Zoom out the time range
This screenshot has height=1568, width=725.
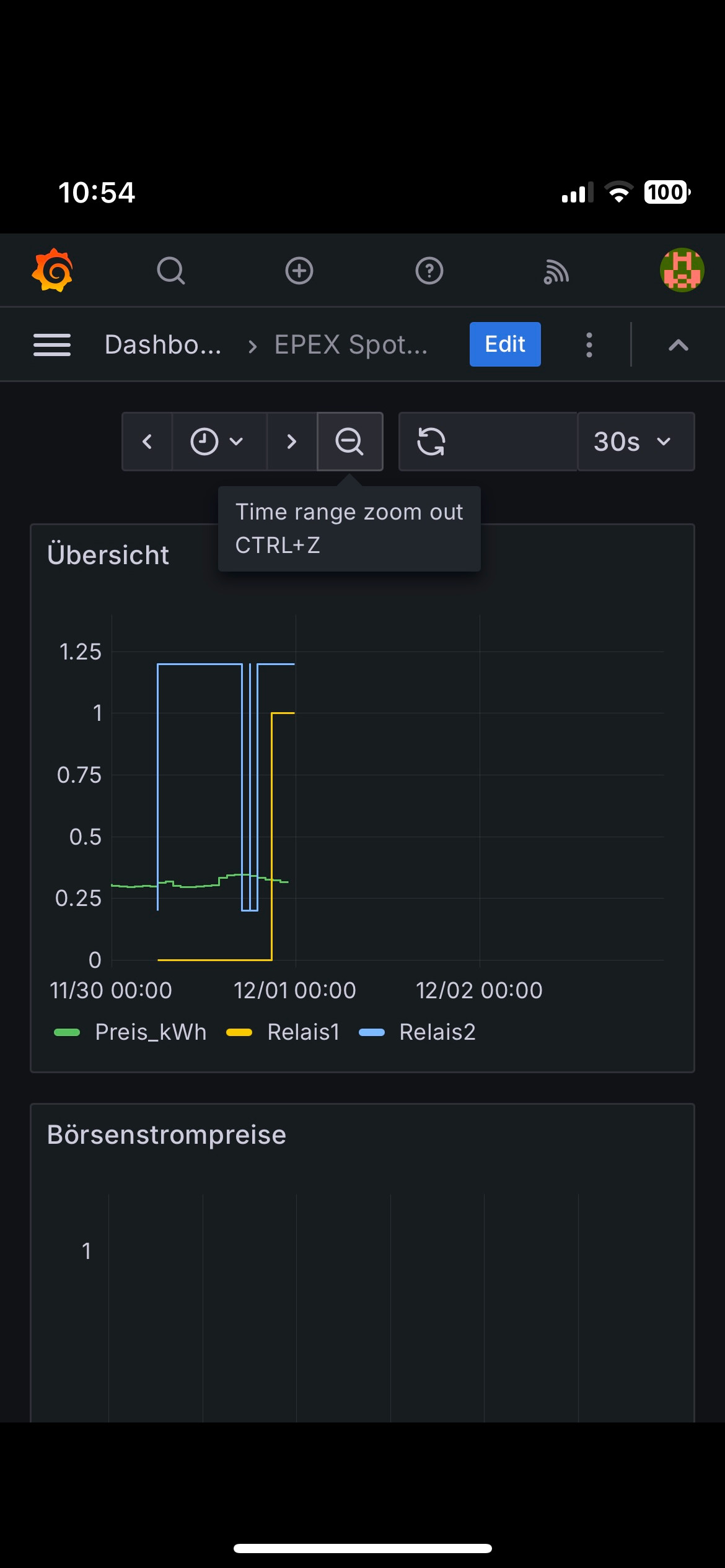(x=349, y=442)
